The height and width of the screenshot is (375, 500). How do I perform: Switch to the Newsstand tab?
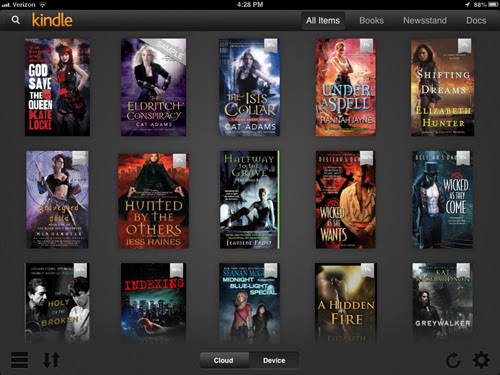point(425,21)
